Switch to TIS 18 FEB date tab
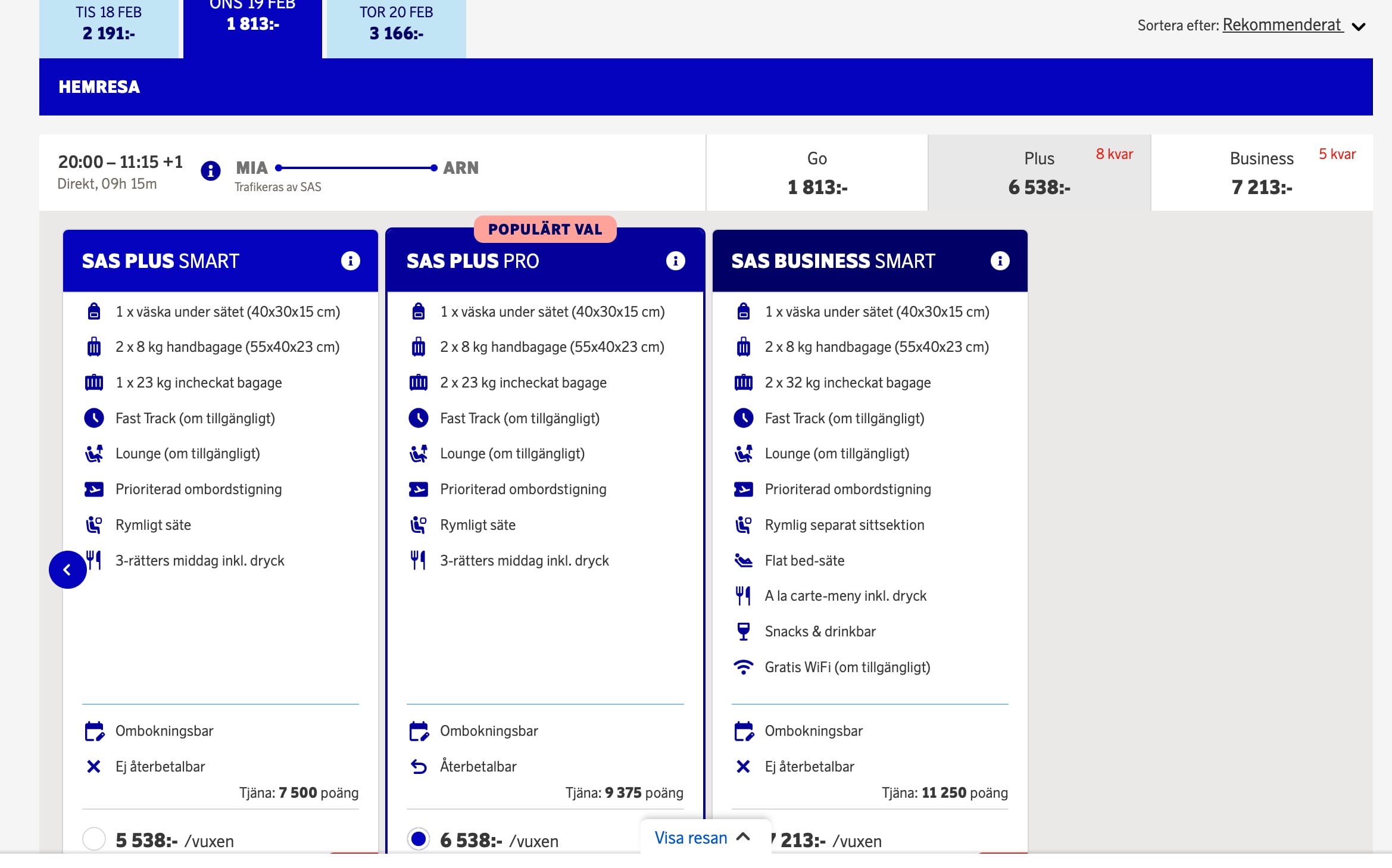Screen dimensions: 1392x868 click(x=109, y=25)
